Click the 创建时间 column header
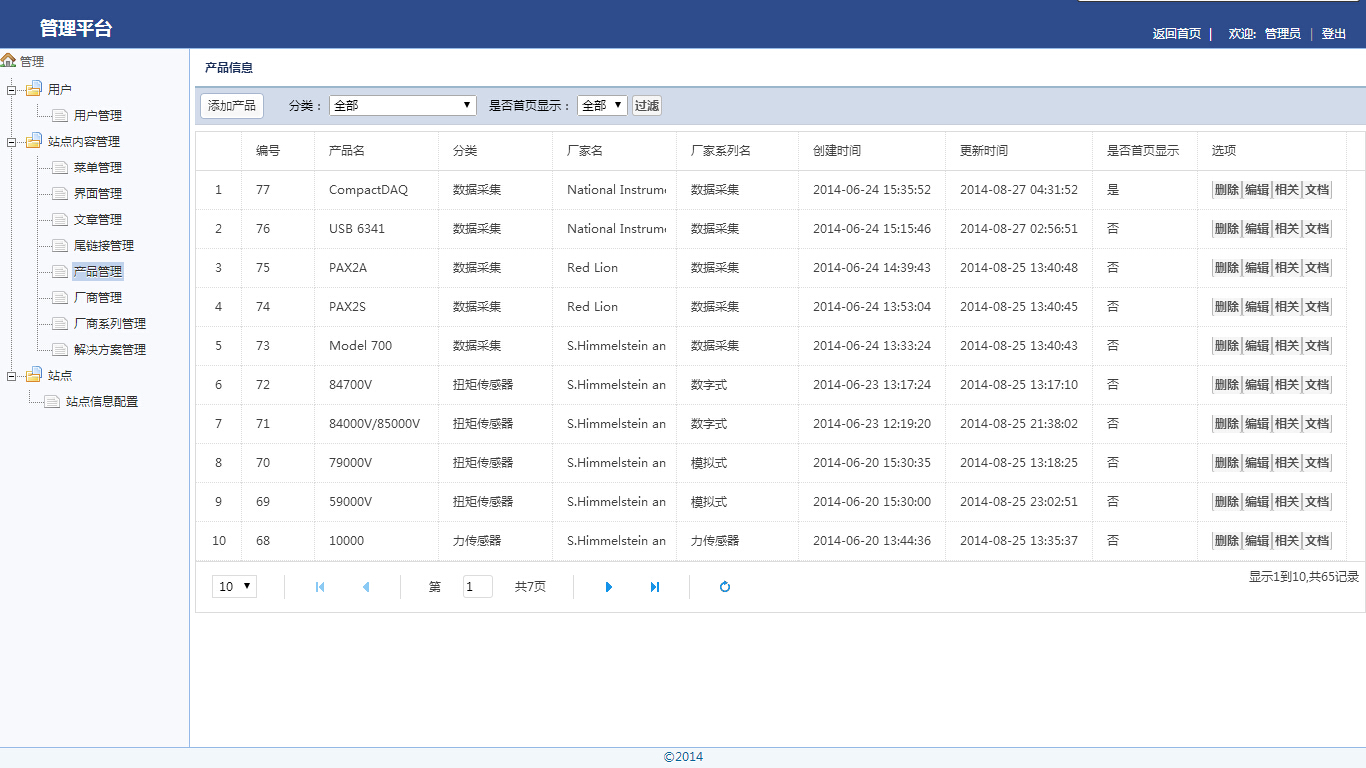 pyautogui.click(x=872, y=151)
